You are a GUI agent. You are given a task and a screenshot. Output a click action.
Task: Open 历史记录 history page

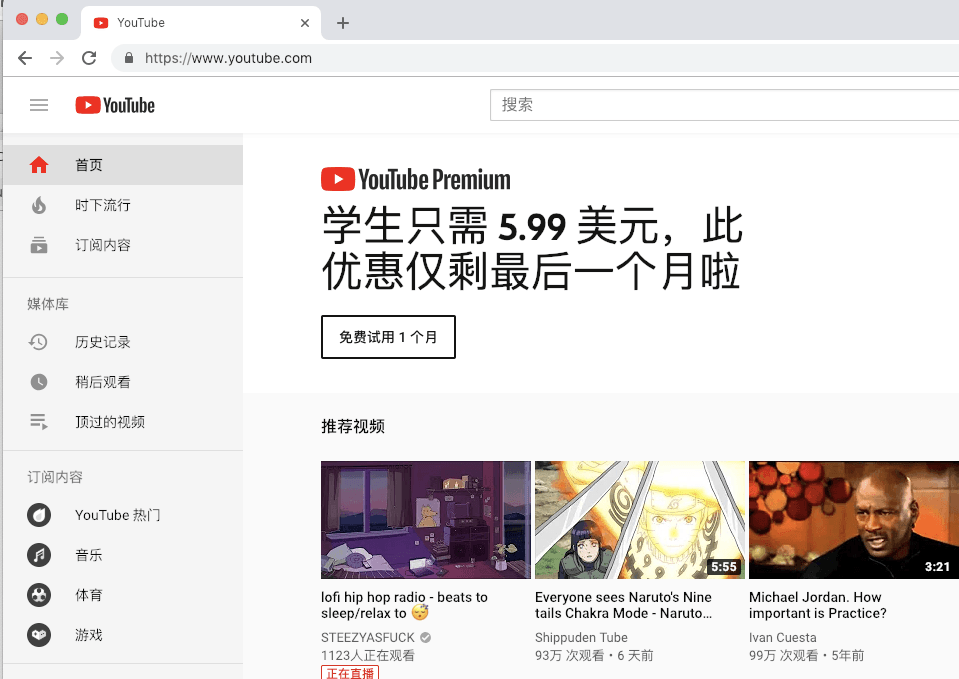[x=123, y=342]
